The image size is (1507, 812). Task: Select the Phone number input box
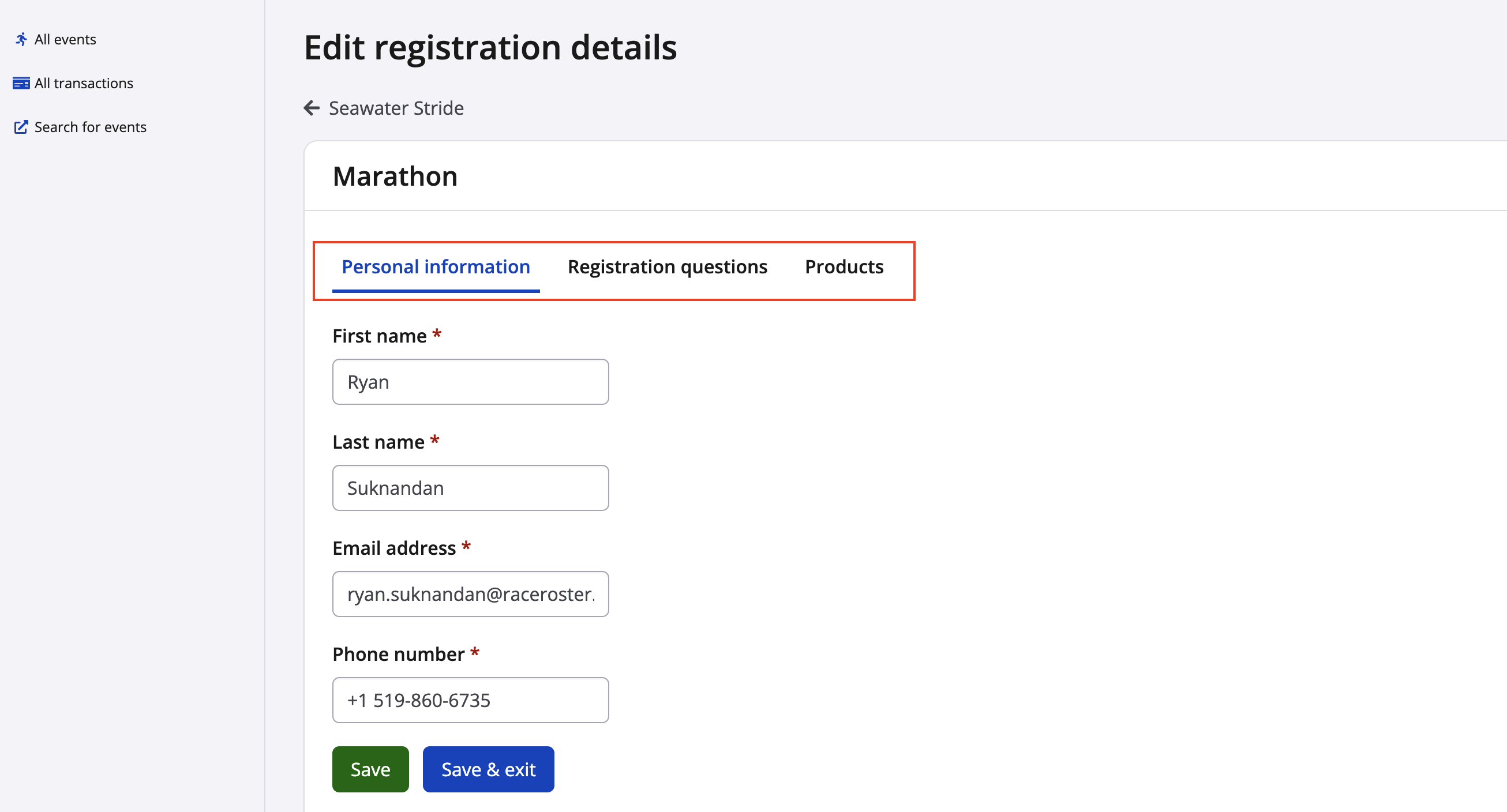click(x=470, y=700)
